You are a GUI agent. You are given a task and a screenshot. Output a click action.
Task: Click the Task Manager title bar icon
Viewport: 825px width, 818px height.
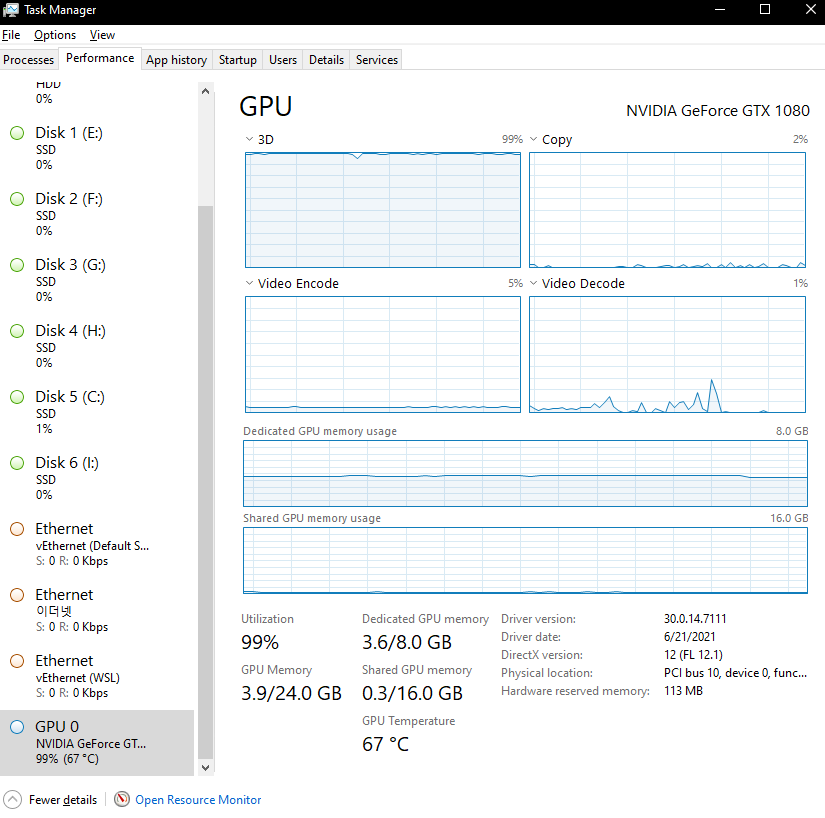tap(11, 10)
